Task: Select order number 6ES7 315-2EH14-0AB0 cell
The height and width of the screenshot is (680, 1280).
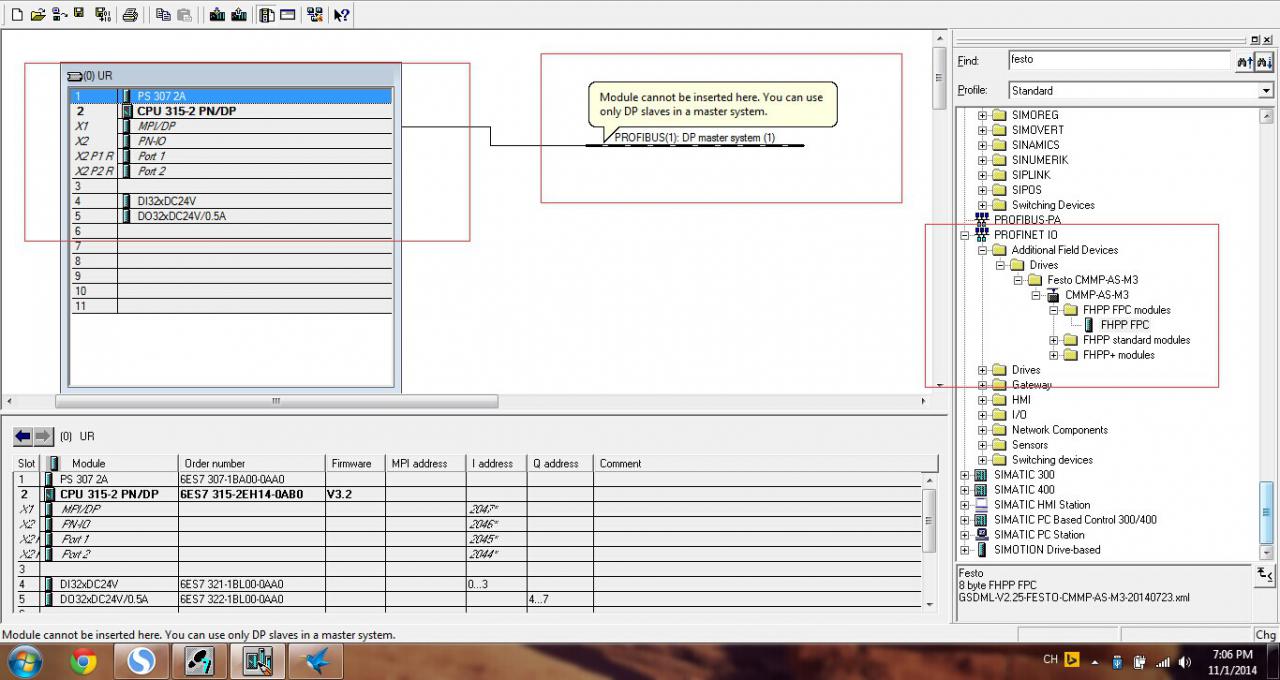Action: [x=251, y=494]
